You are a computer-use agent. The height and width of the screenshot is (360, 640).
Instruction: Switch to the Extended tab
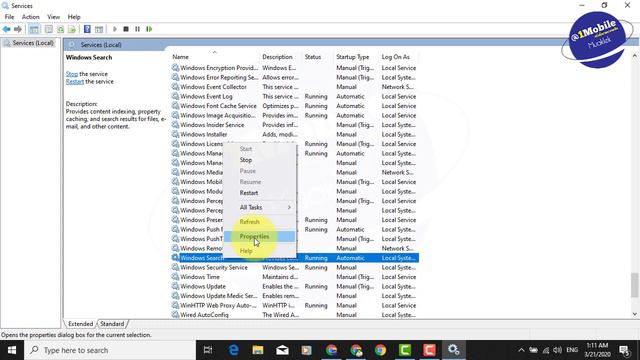click(x=80, y=324)
